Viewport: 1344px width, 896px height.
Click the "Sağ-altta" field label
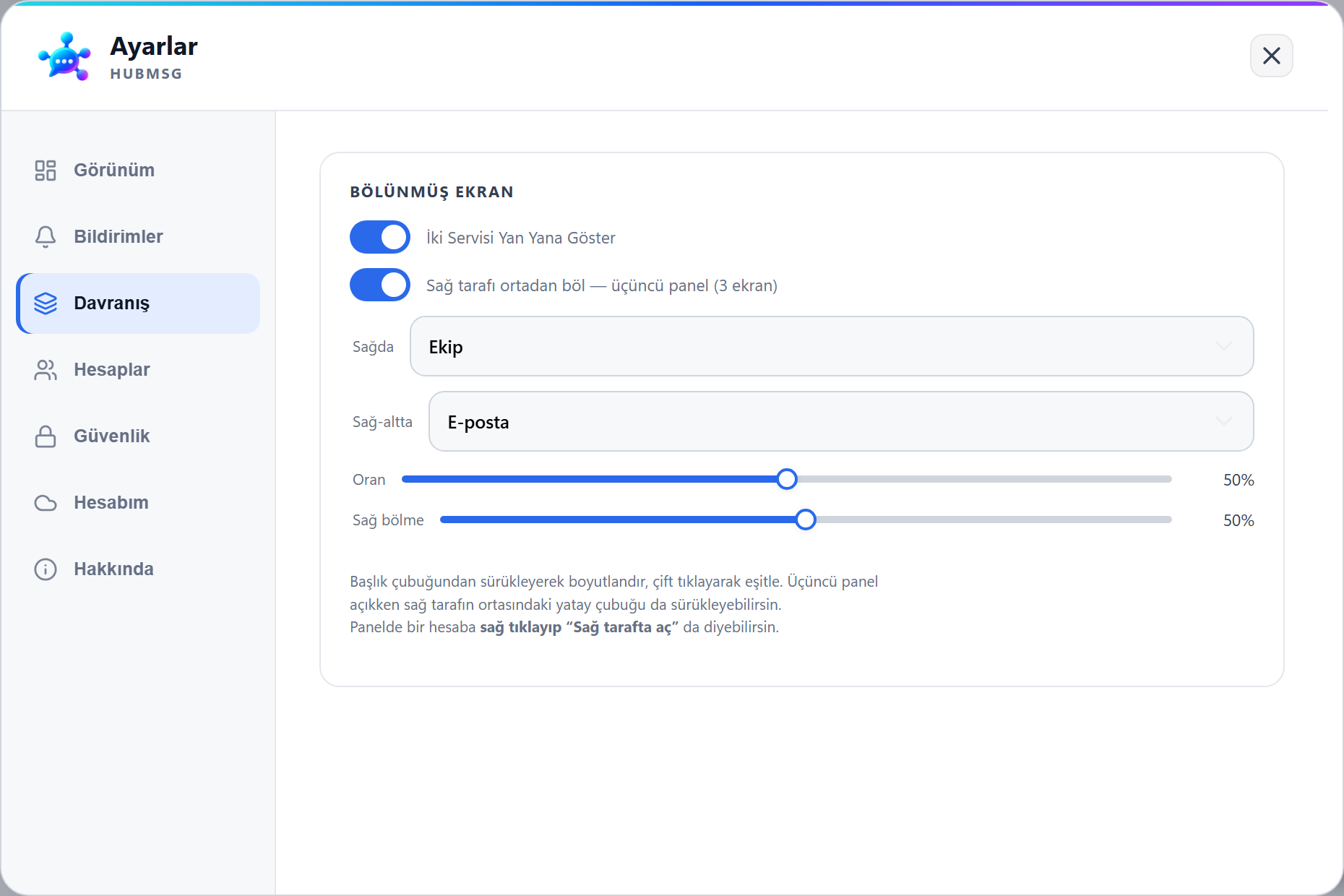382,422
